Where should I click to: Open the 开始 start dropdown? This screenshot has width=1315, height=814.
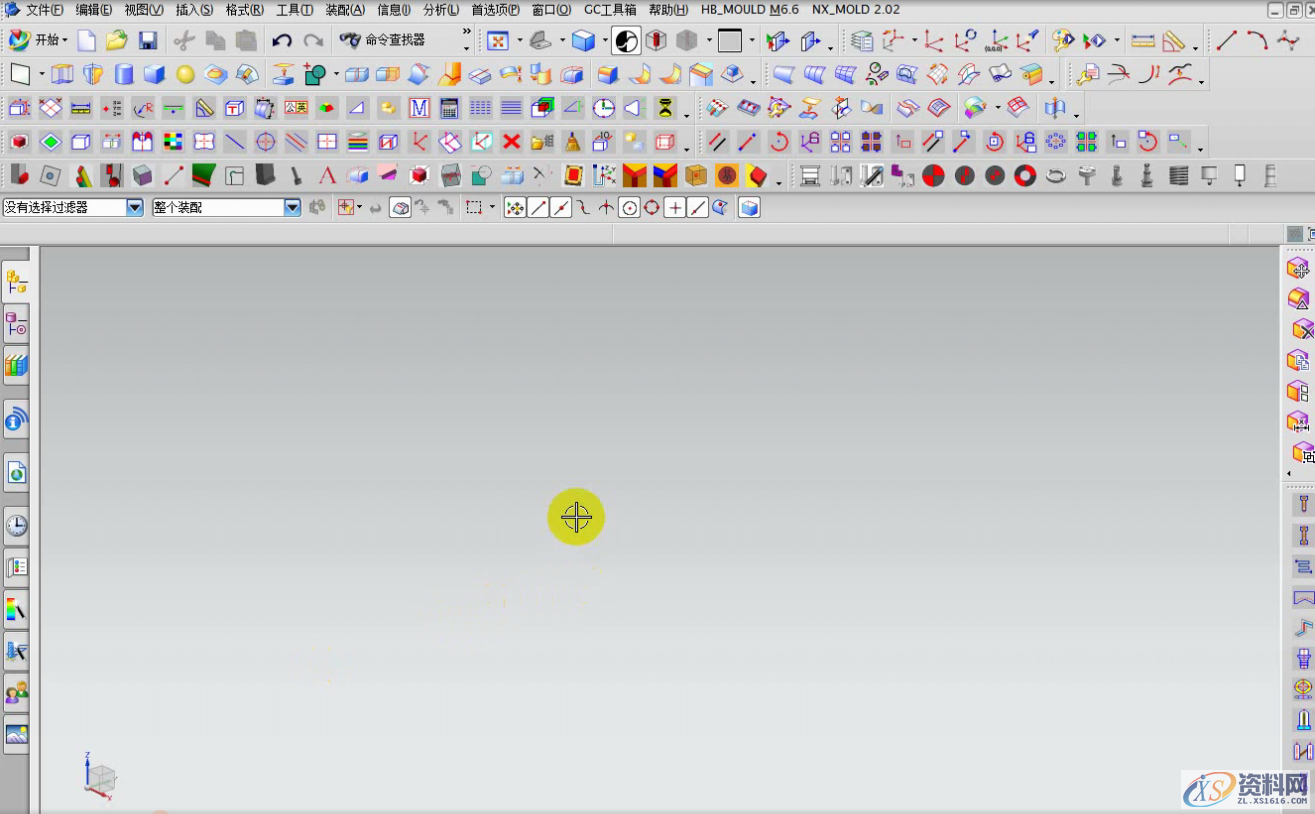pyautogui.click(x=40, y=41)
